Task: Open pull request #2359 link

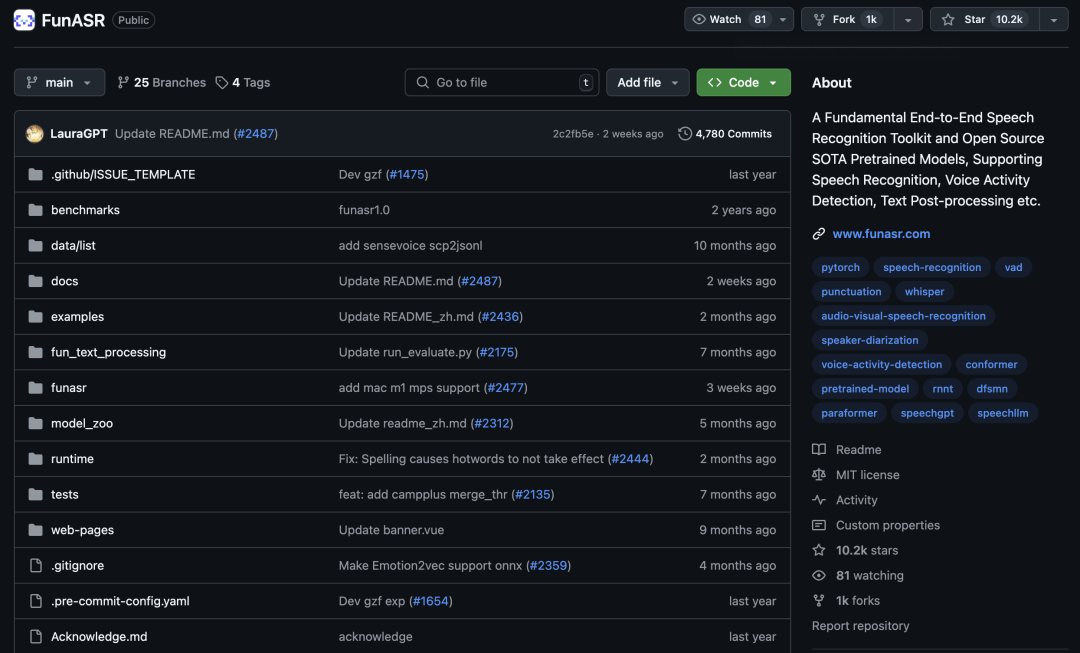Action: point(548,566)
